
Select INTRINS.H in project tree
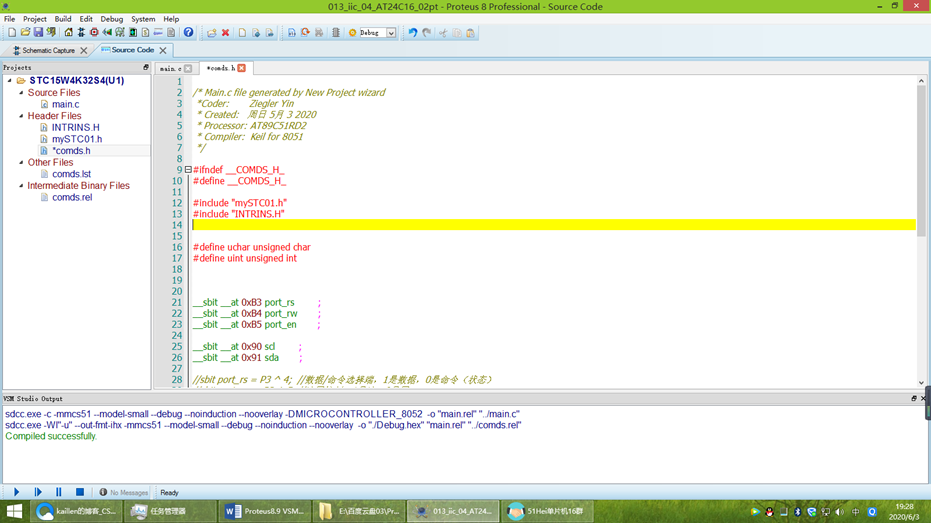click(75, 127)
